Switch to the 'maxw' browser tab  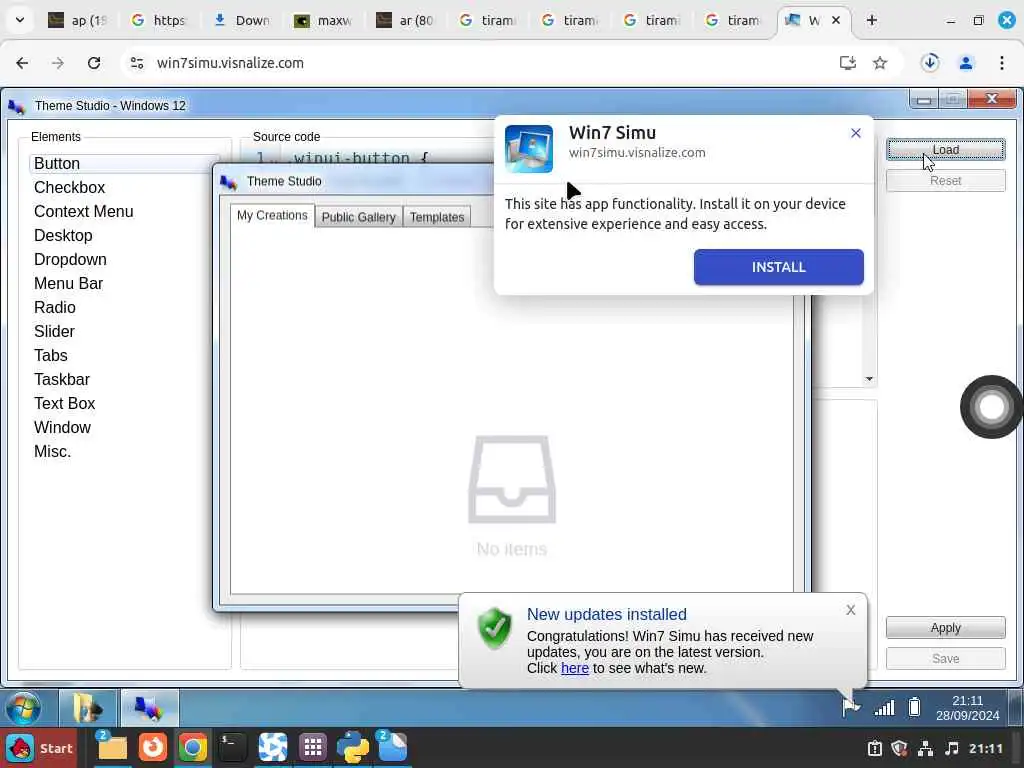[325, 20]
